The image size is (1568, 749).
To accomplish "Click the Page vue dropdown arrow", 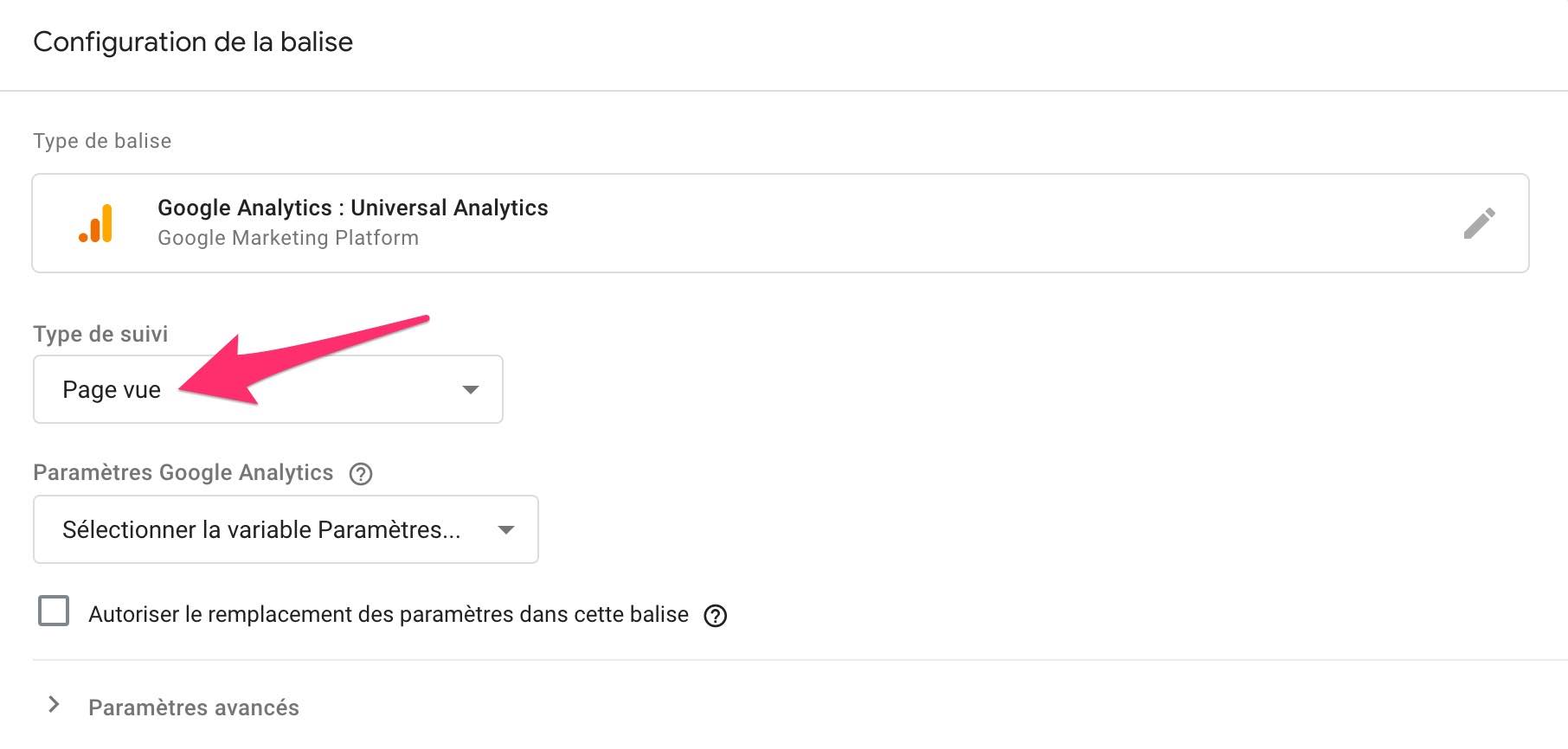I will tap(471, 389).
